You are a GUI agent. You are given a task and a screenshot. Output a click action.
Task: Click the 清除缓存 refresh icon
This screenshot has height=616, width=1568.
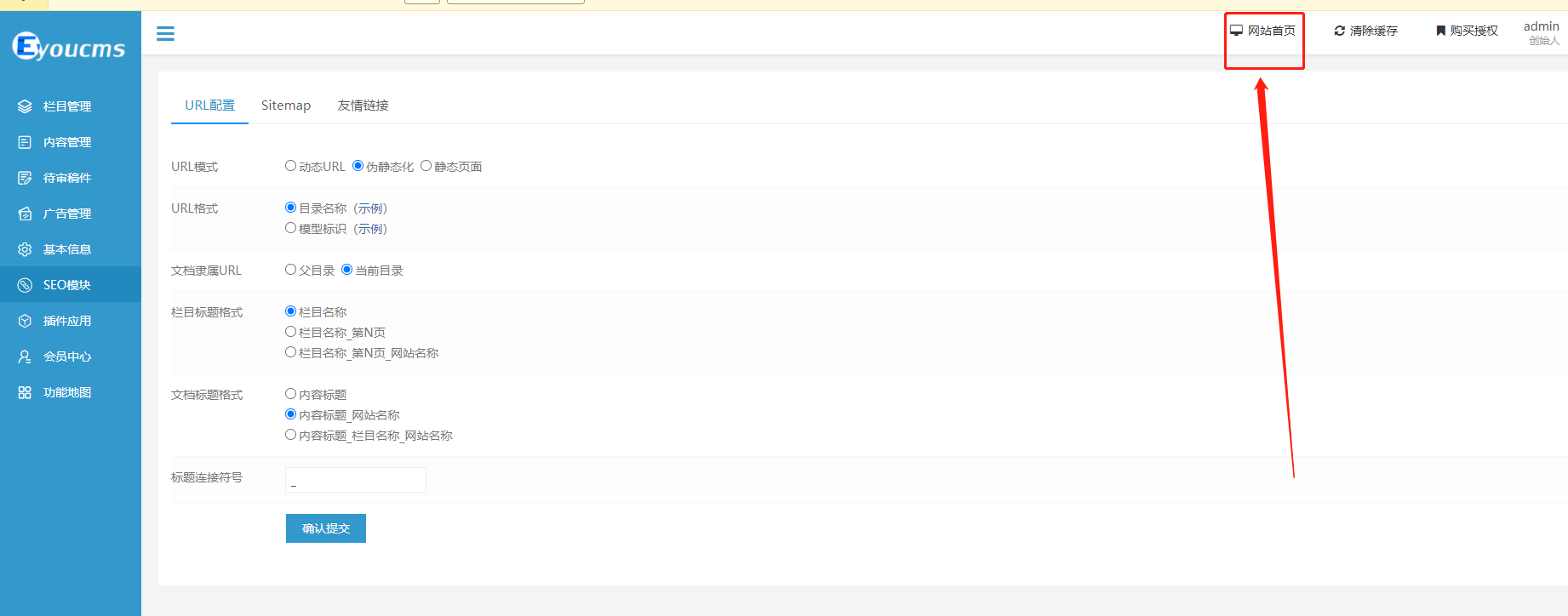[x=1340, y=31]
